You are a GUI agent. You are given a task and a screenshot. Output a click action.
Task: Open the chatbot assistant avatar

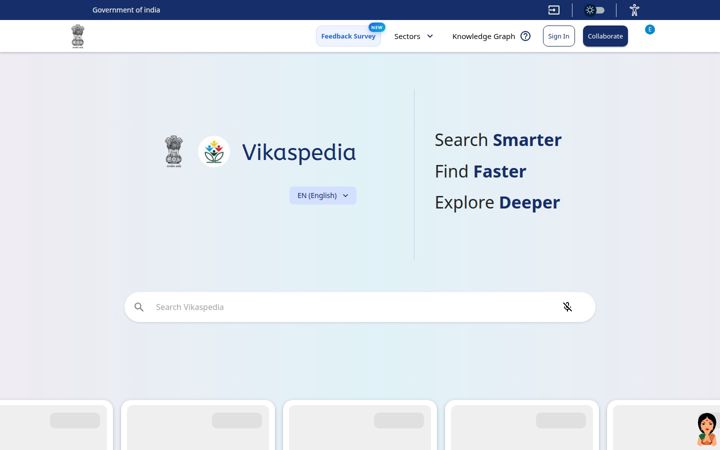706,429
